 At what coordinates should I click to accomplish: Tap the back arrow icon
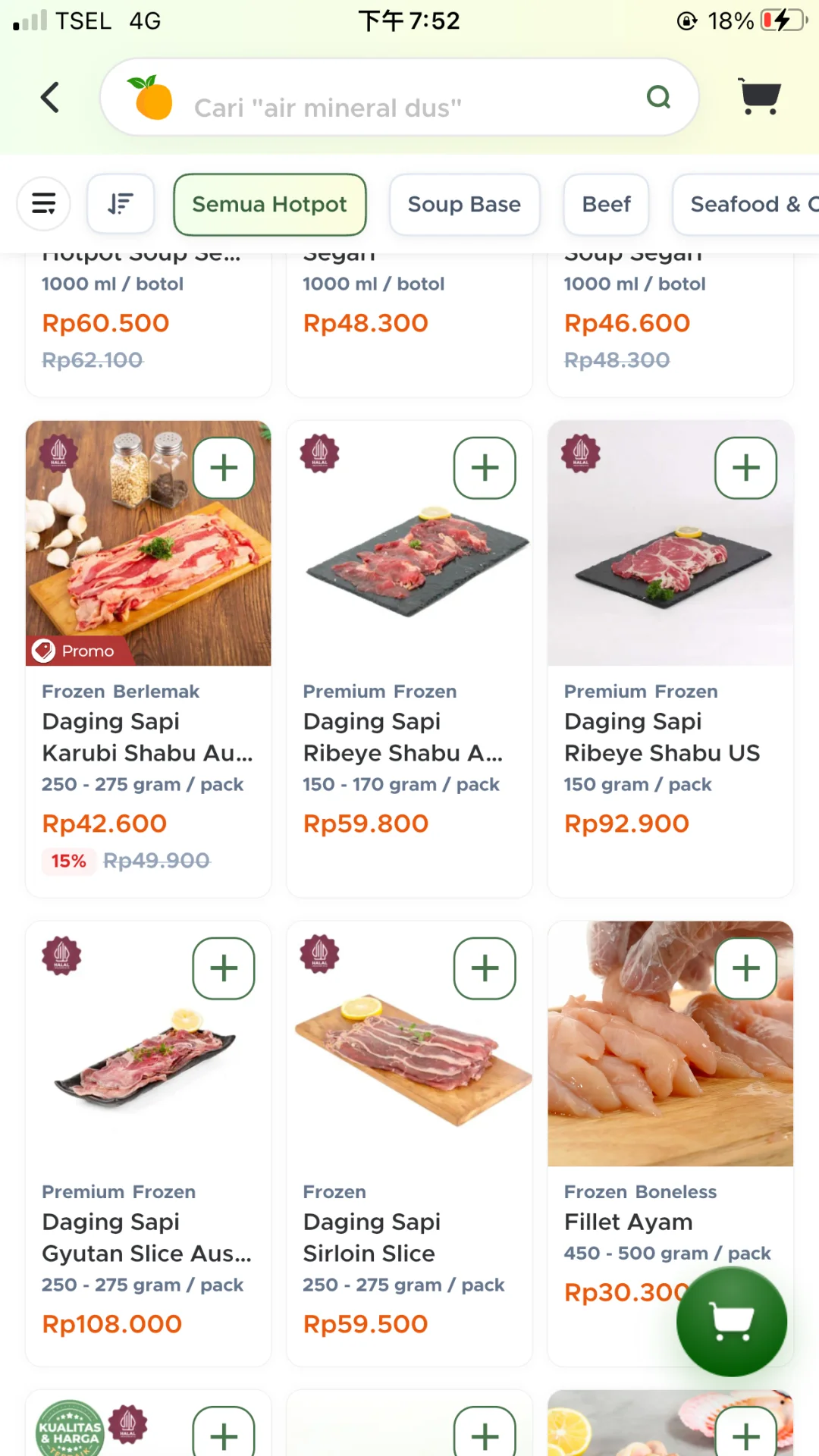pyautogui.click(x=50, y=97)
